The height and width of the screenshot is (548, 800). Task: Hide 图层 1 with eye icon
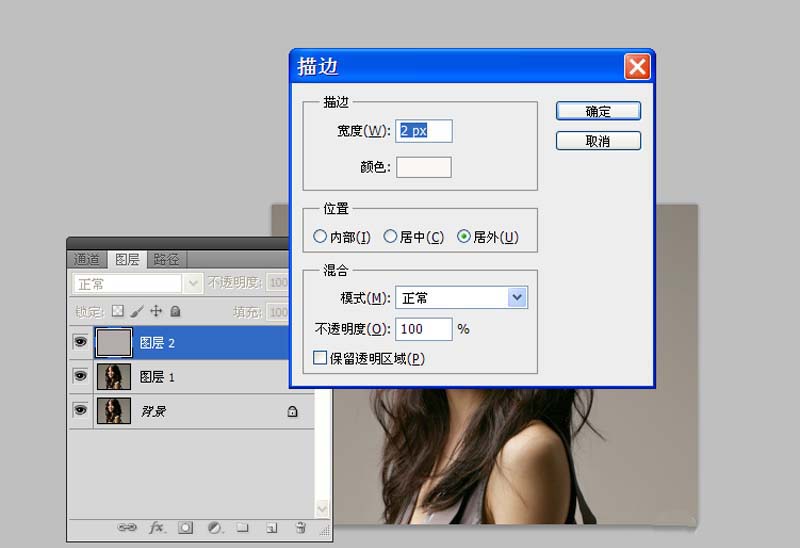(x=81, y=376)
